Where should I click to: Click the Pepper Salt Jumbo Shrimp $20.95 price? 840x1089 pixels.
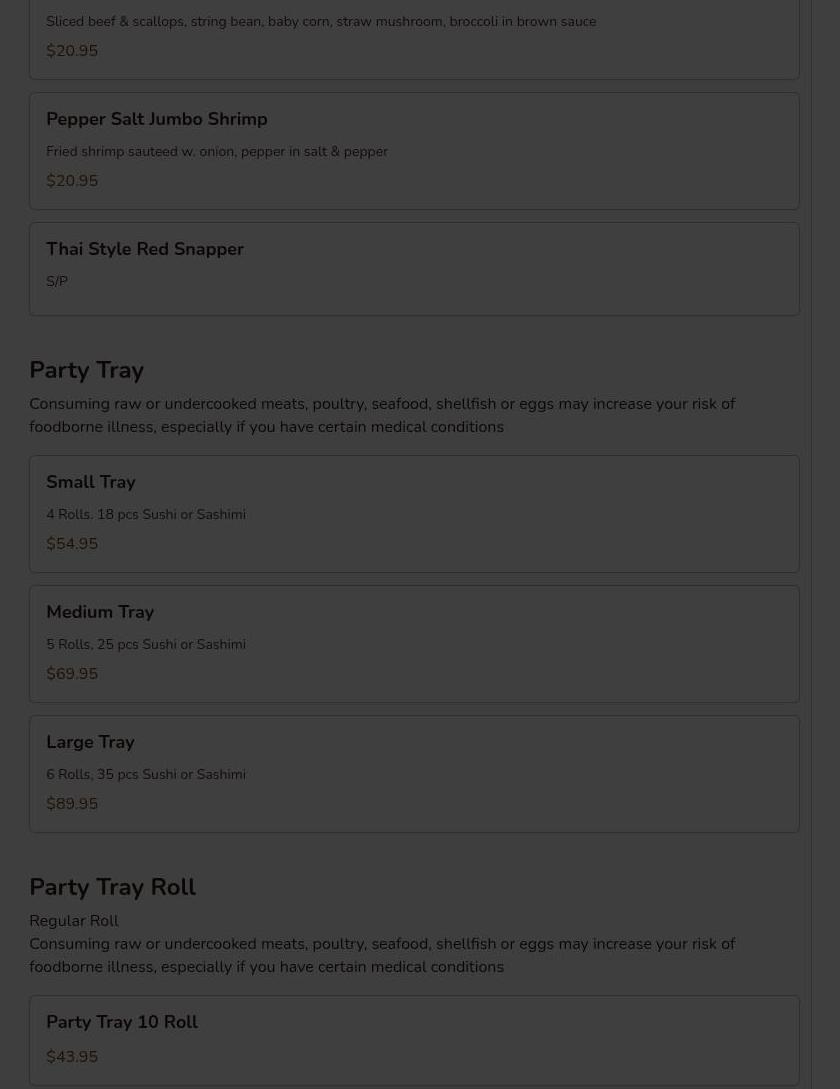[x=72, y=181]
